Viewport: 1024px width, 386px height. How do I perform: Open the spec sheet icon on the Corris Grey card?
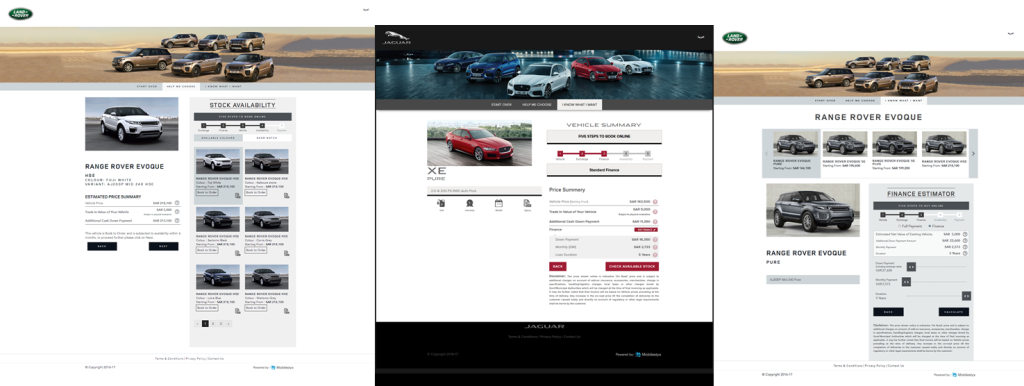(x=287, y=253)
